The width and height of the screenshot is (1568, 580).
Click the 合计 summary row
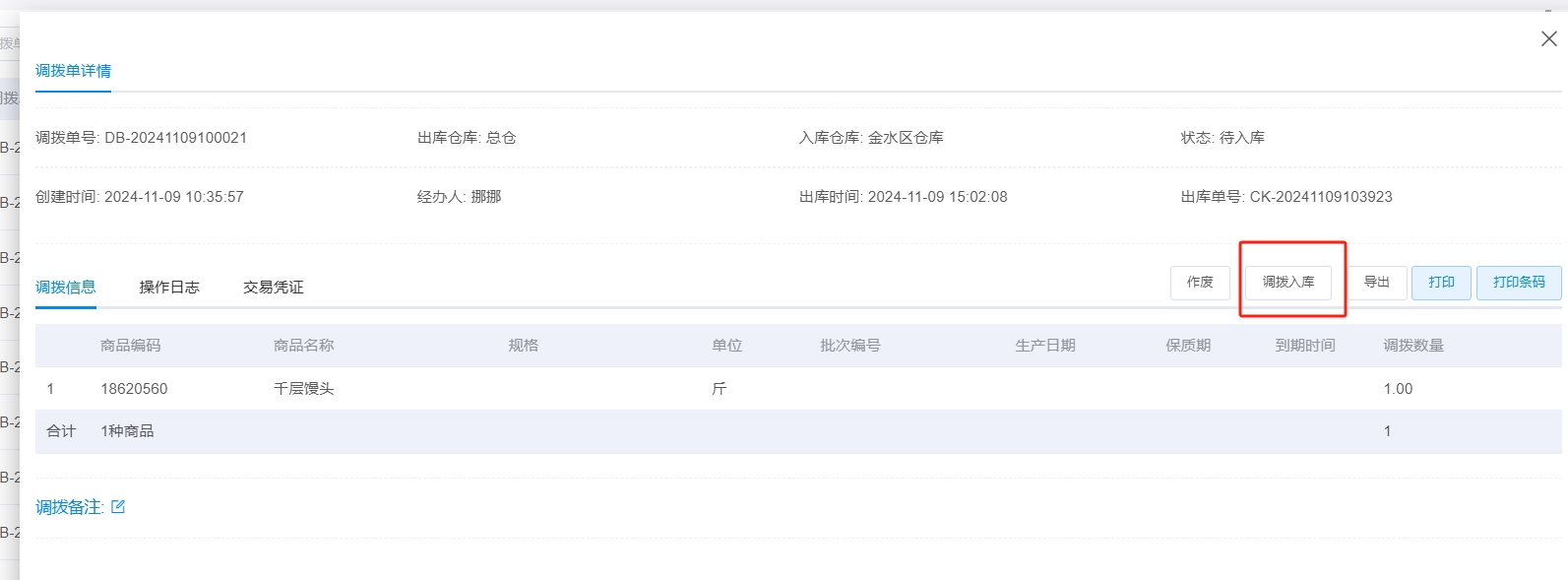61,431
